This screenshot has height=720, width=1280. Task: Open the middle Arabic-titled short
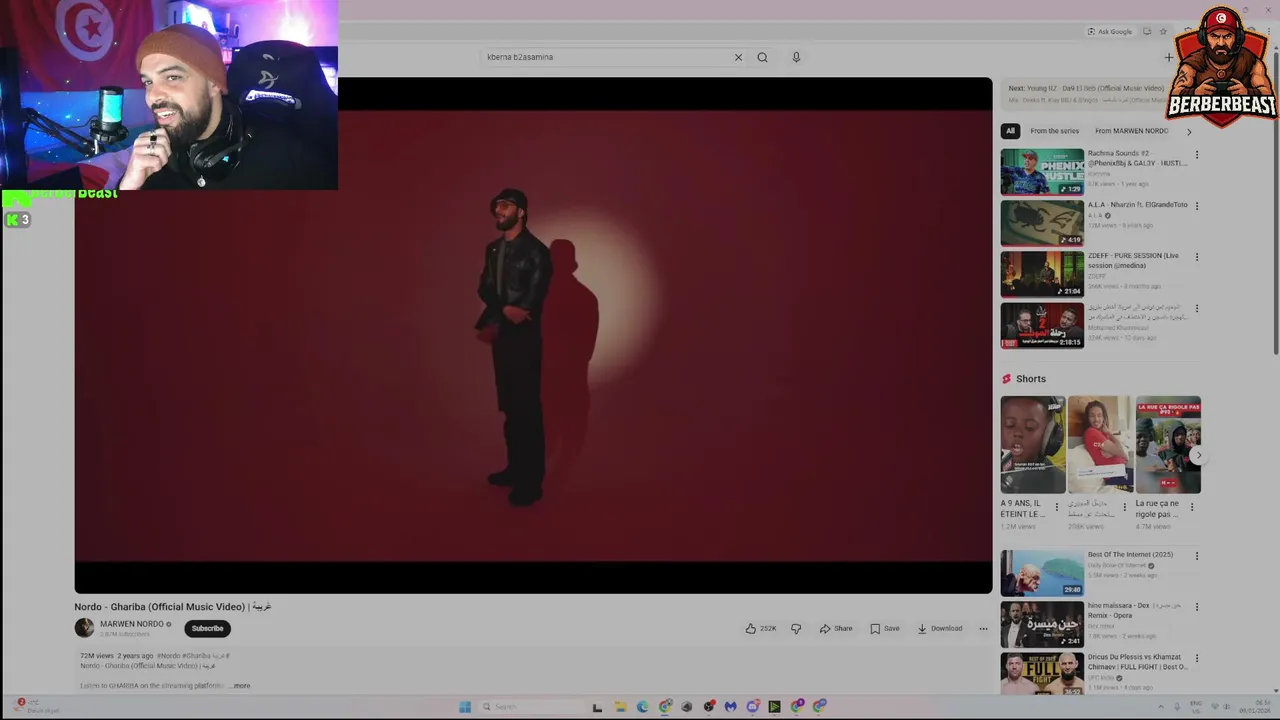click(1100, 445)
